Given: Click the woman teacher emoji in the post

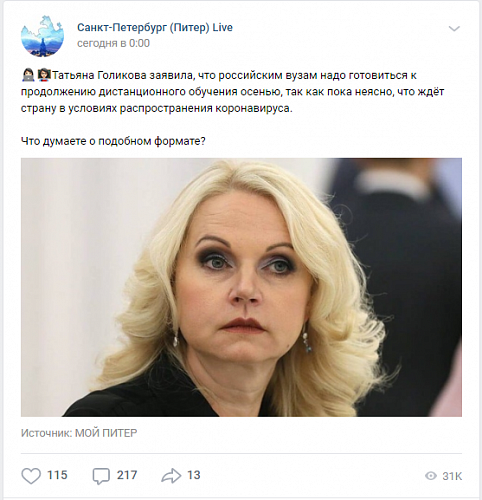Looking at the screenshot, I should (44, 75).
